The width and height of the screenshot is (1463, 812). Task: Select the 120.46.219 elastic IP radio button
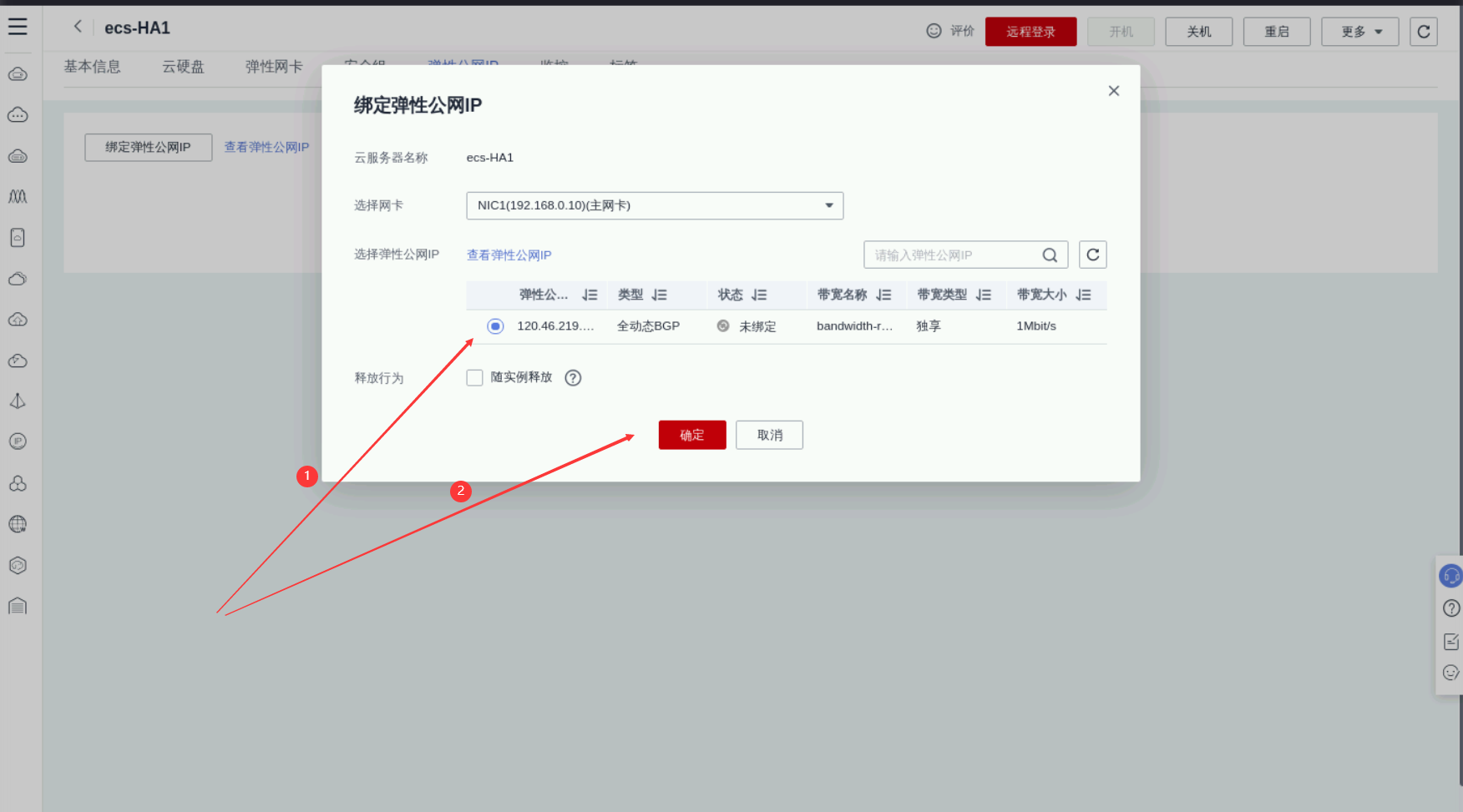[x=495, y=326]
